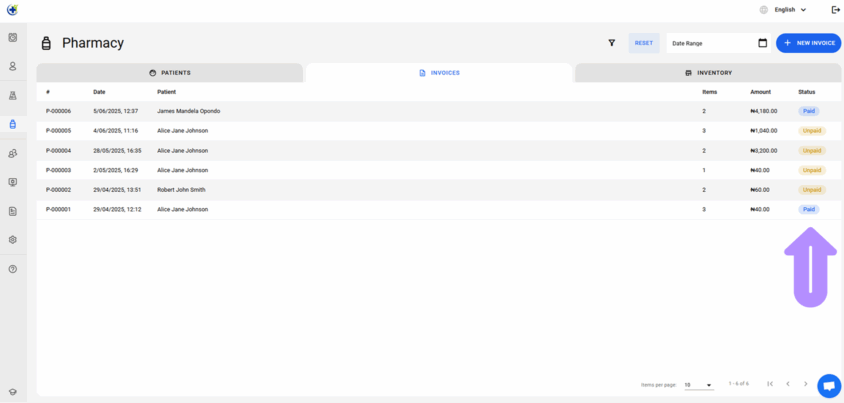The width and height of the screenshot is (844, 403).
Task: Go to first page of invoices
Action: coord(770,384)
